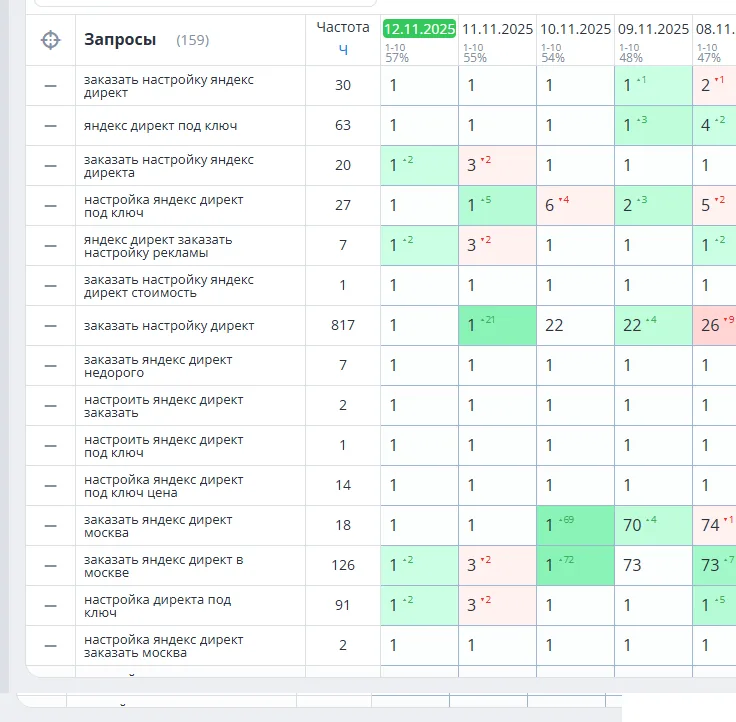The height and width of the screenshot is (722, 736).
Task: Click the 'Запросы' column header
Action: click(120, 39)
